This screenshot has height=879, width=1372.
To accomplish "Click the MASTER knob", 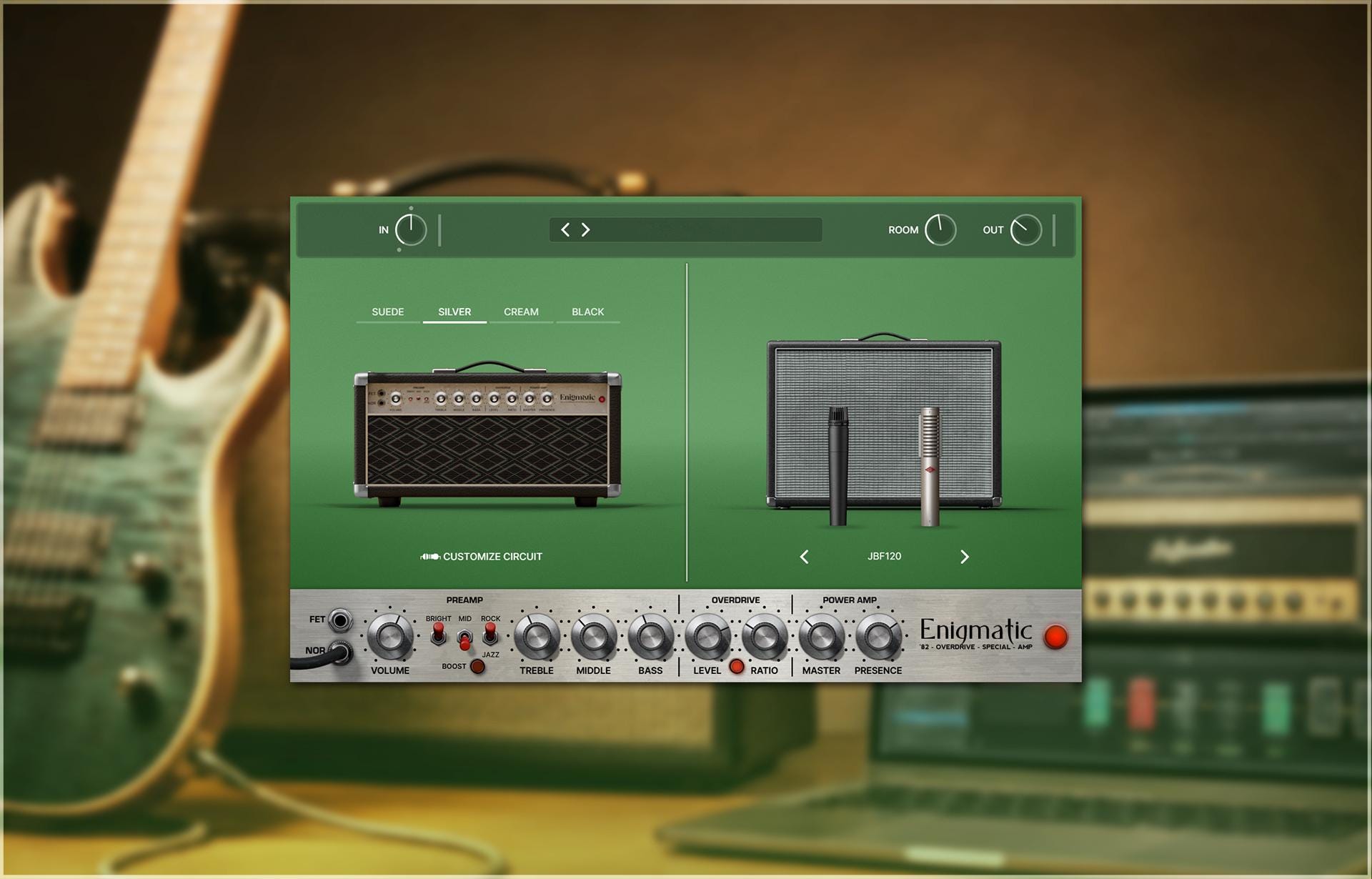I will (x=821, y=636).
